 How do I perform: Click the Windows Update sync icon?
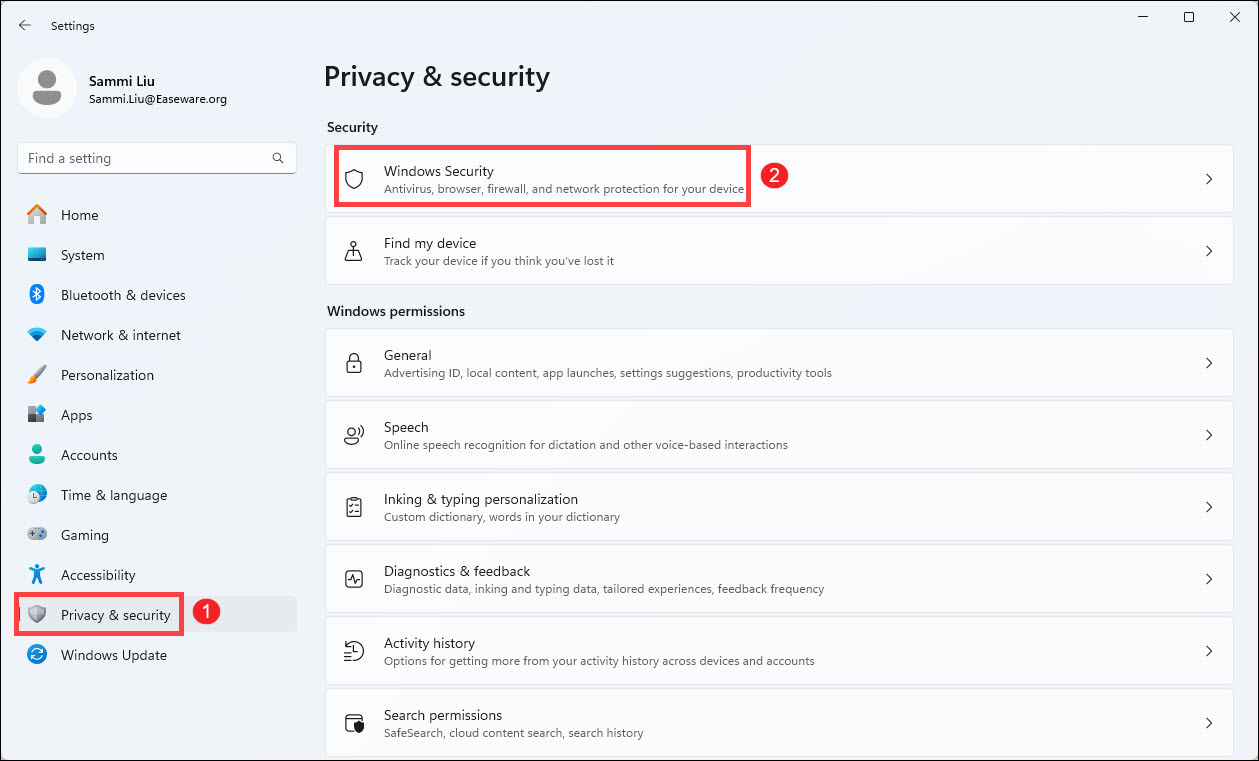pos(37,655)
